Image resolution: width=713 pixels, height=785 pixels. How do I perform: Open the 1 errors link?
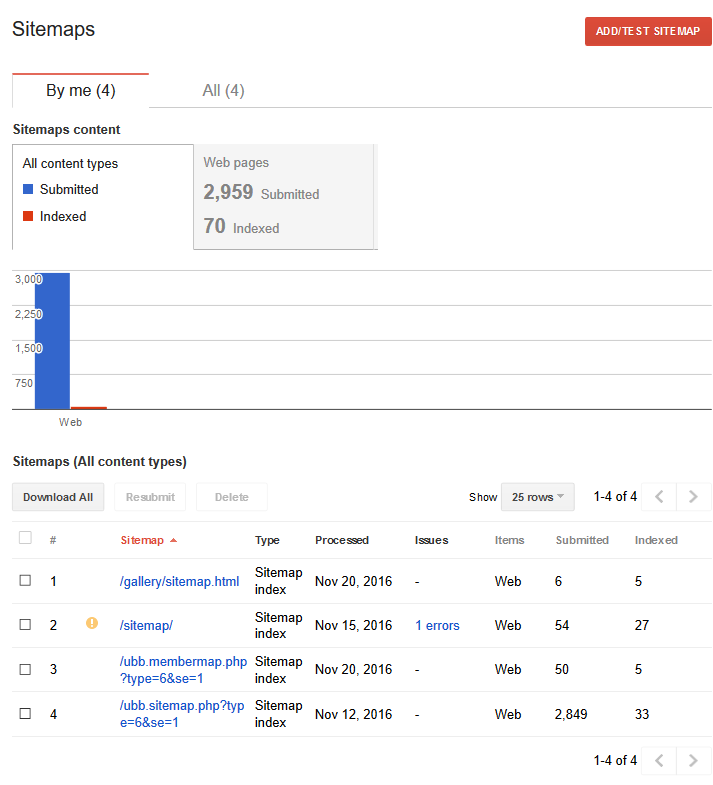click(x=437, y=625)
